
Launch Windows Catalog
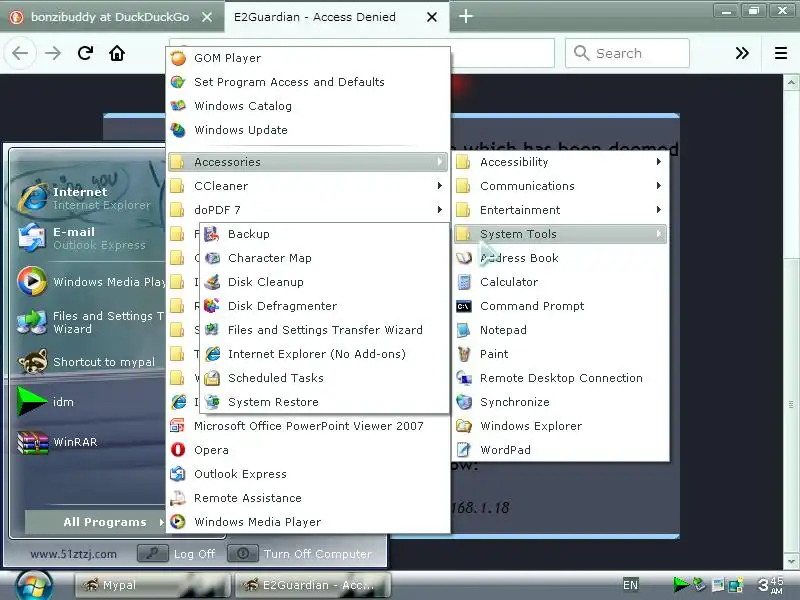coord(308,106)
